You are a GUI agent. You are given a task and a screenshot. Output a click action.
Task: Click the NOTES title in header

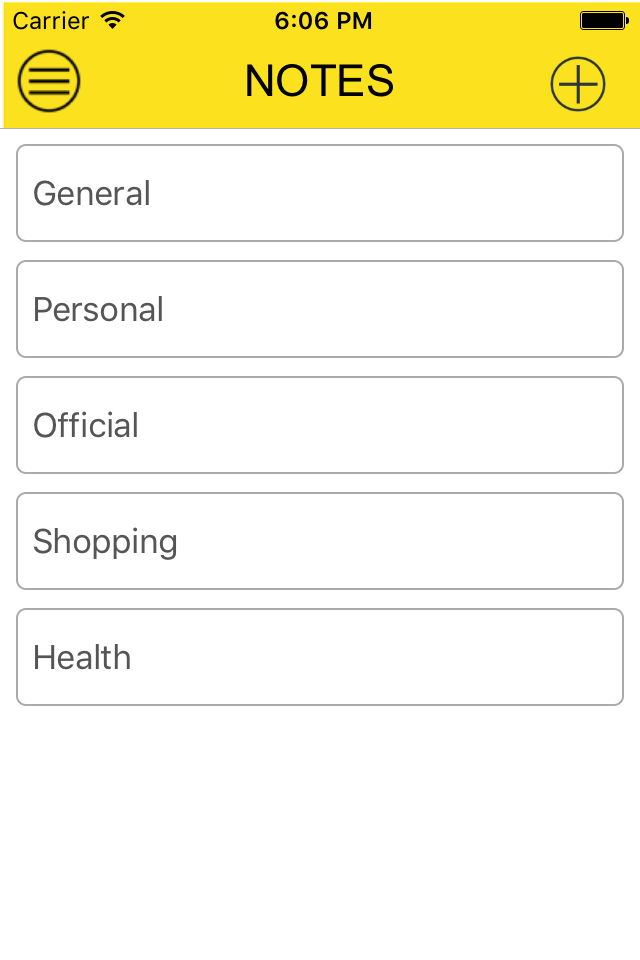pos(320,81)
